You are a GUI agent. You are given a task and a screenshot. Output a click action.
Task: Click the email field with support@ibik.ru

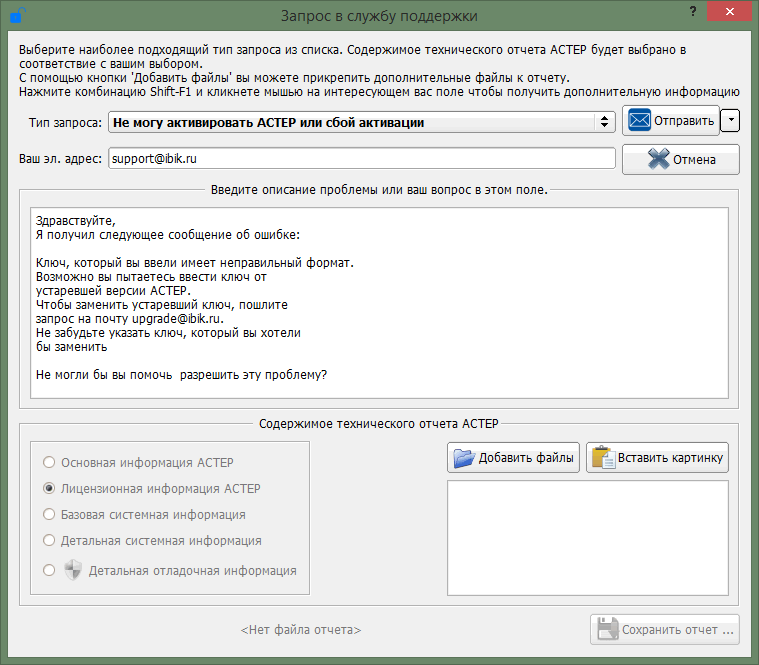coord(362,158)
